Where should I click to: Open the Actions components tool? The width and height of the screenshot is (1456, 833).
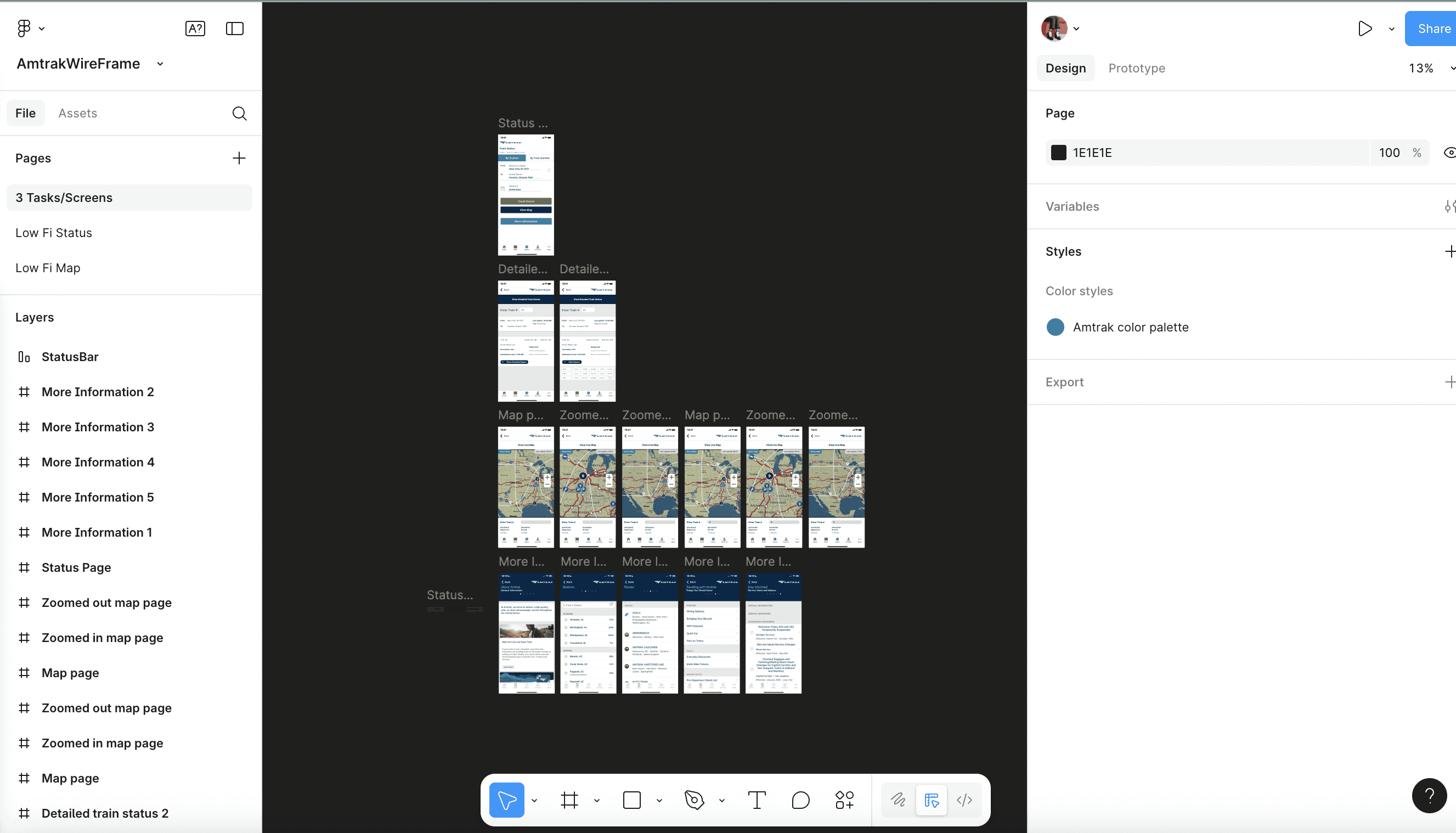pos(844,800)
